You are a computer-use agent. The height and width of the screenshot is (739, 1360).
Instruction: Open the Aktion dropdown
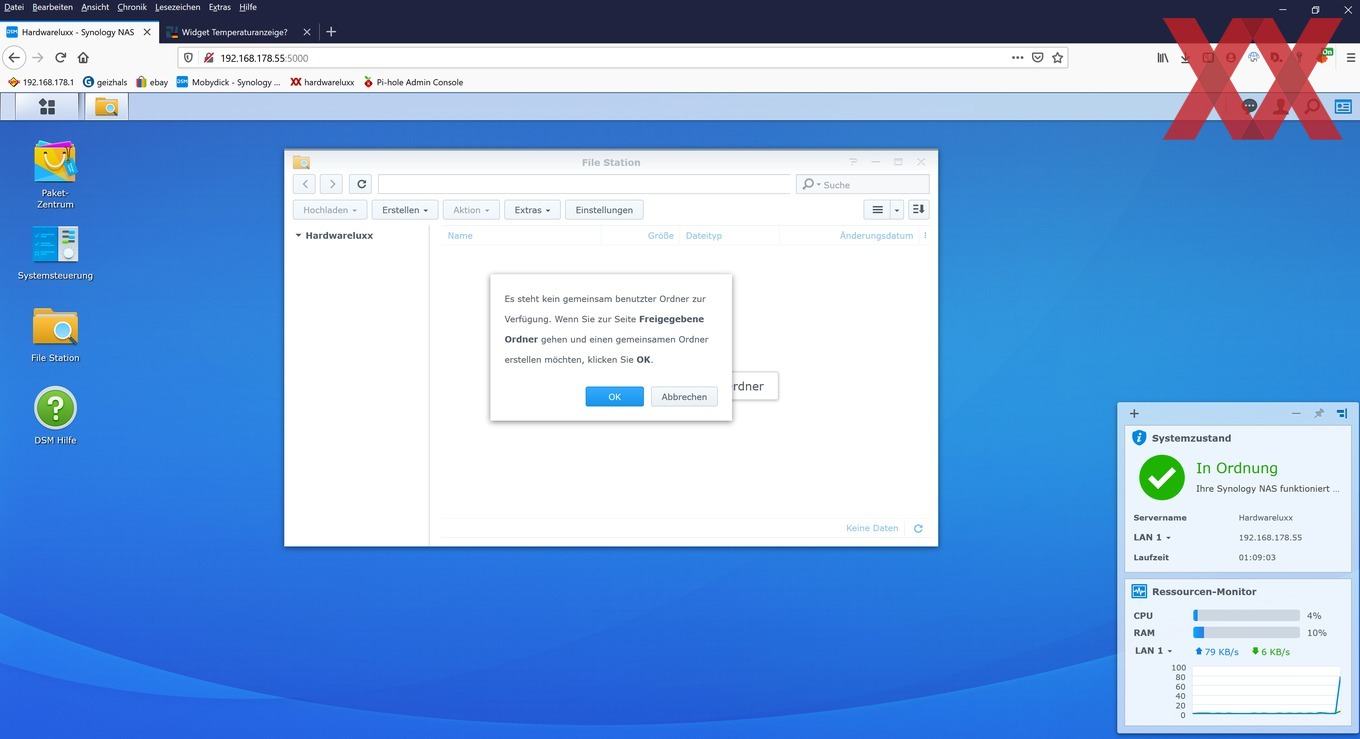point(471,210)
